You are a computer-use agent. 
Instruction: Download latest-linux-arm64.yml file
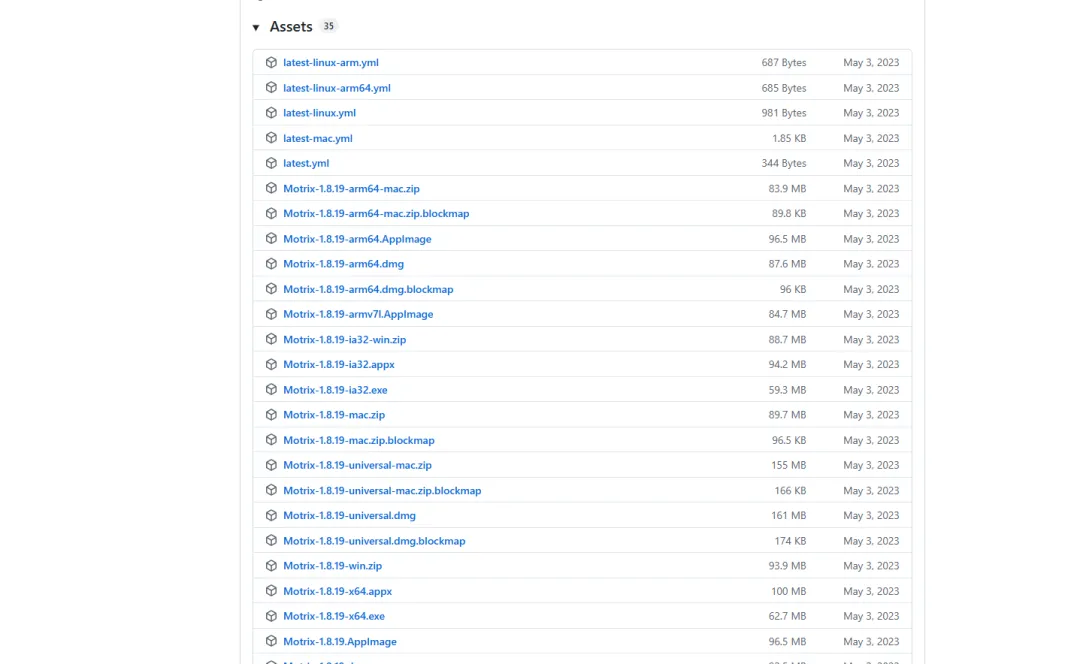pos(336,88)
